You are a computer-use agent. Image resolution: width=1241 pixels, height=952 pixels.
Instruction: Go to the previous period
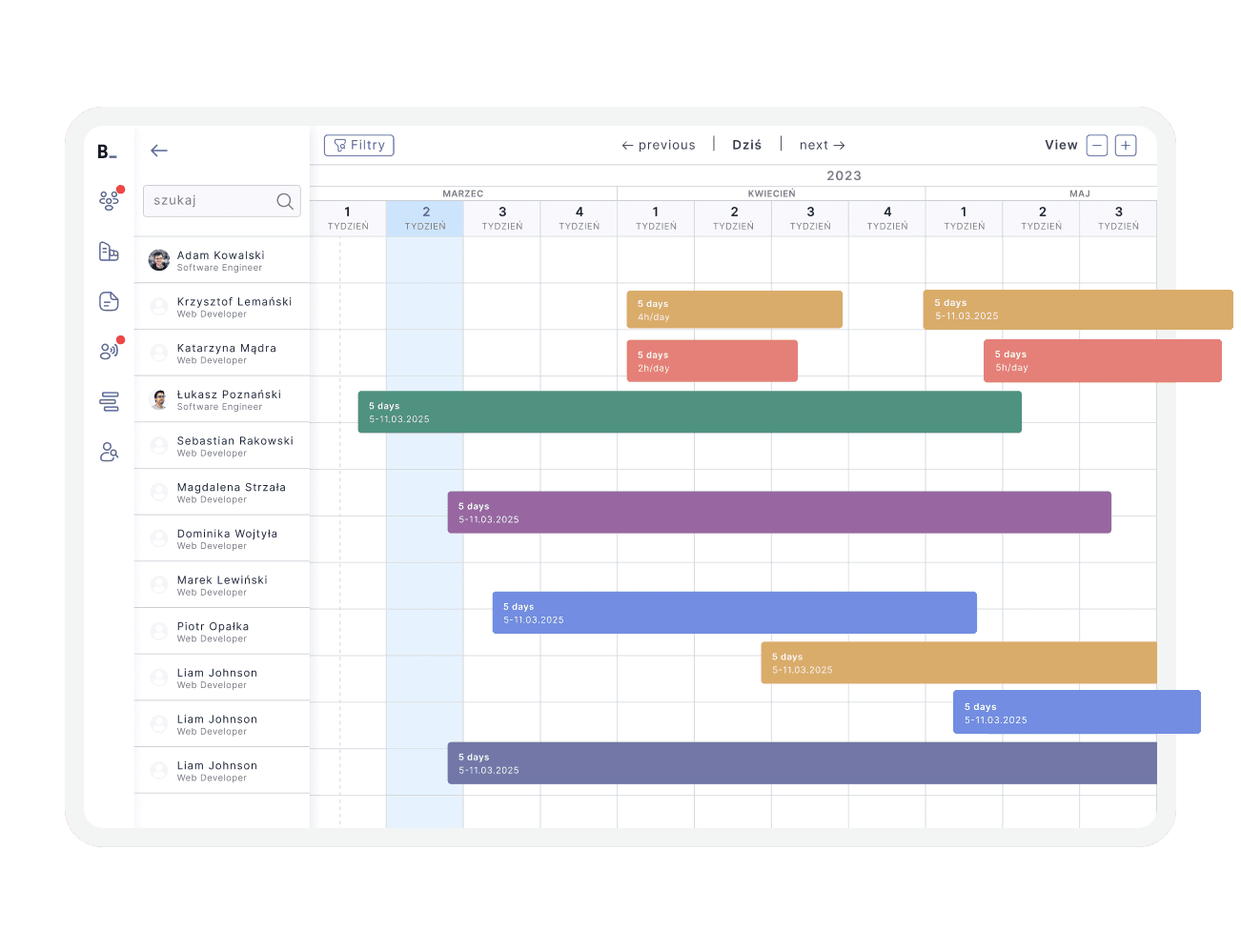[659, 146]
